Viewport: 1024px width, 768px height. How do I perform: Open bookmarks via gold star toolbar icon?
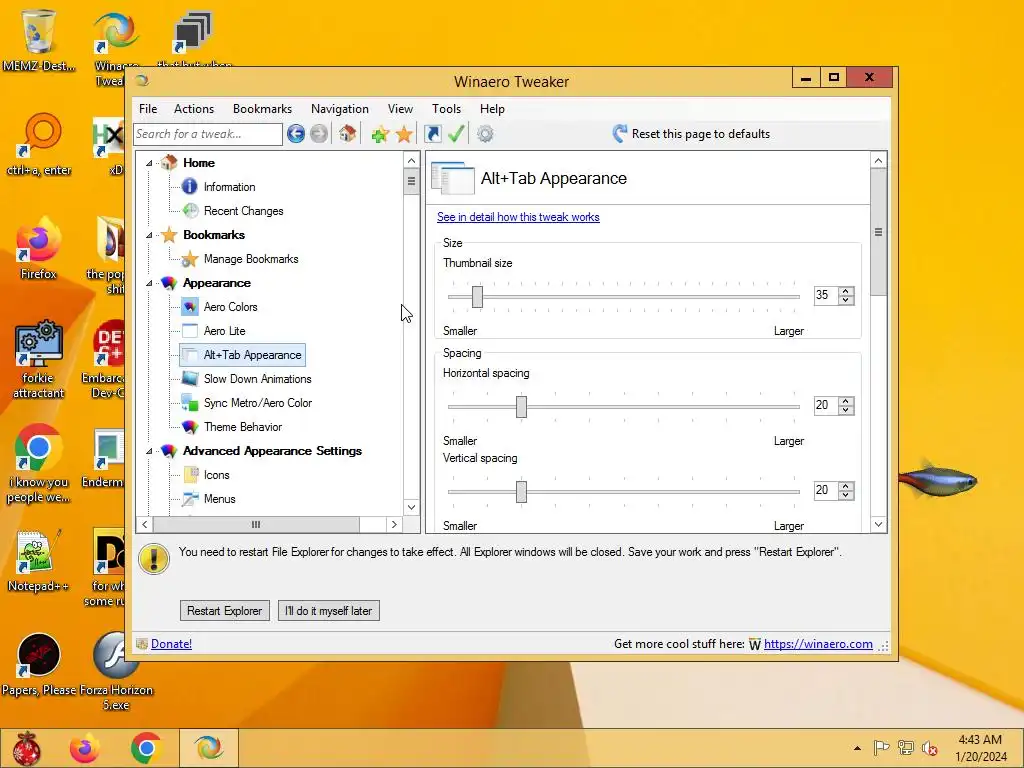click(404, 134)
